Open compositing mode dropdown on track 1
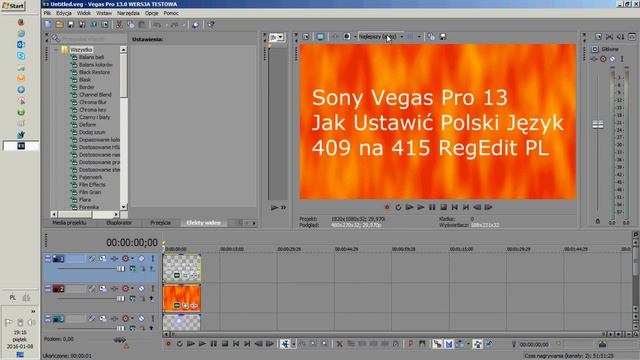 click(133, 269)
